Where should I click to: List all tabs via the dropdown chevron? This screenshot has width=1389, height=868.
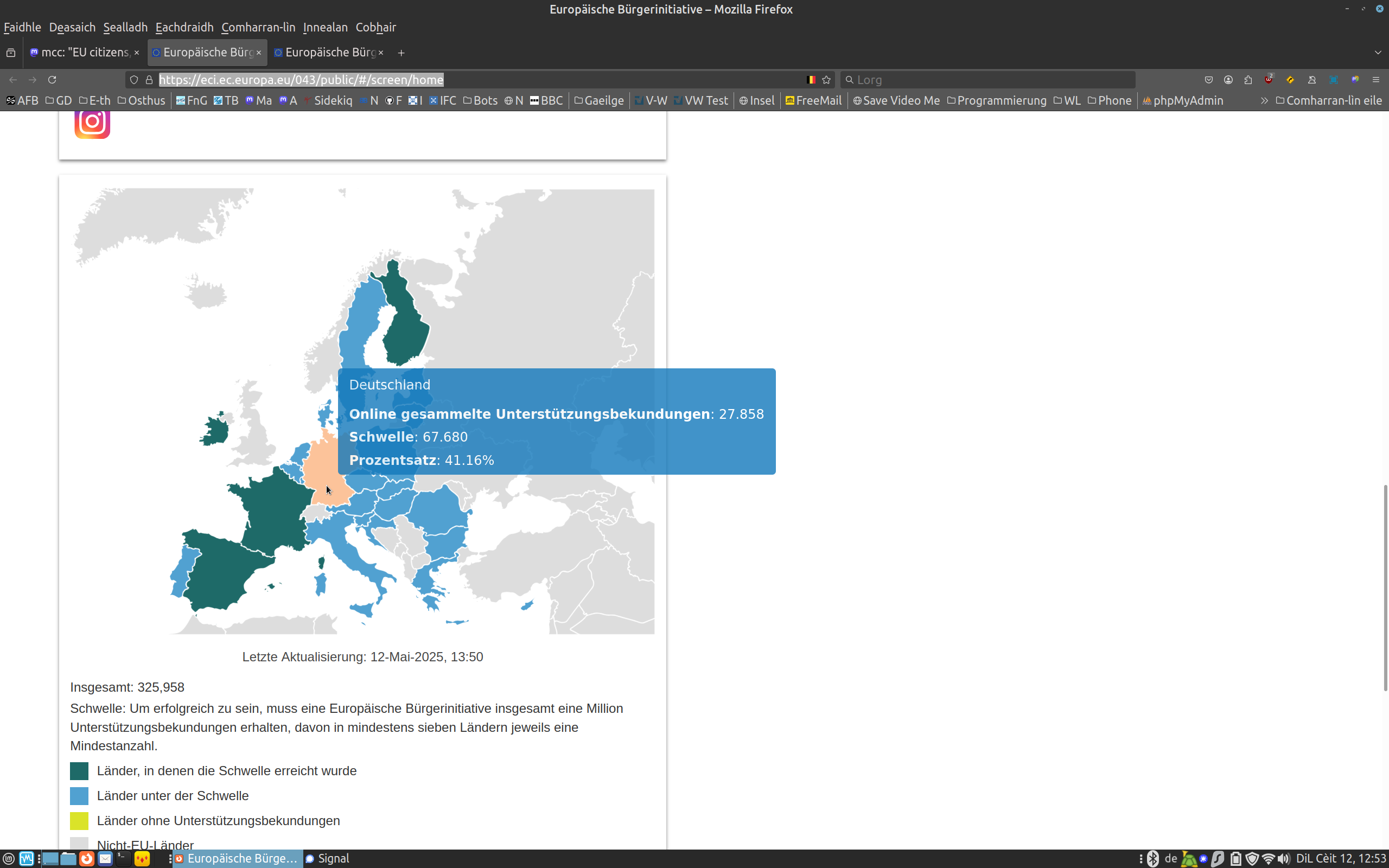[1378, 53]
